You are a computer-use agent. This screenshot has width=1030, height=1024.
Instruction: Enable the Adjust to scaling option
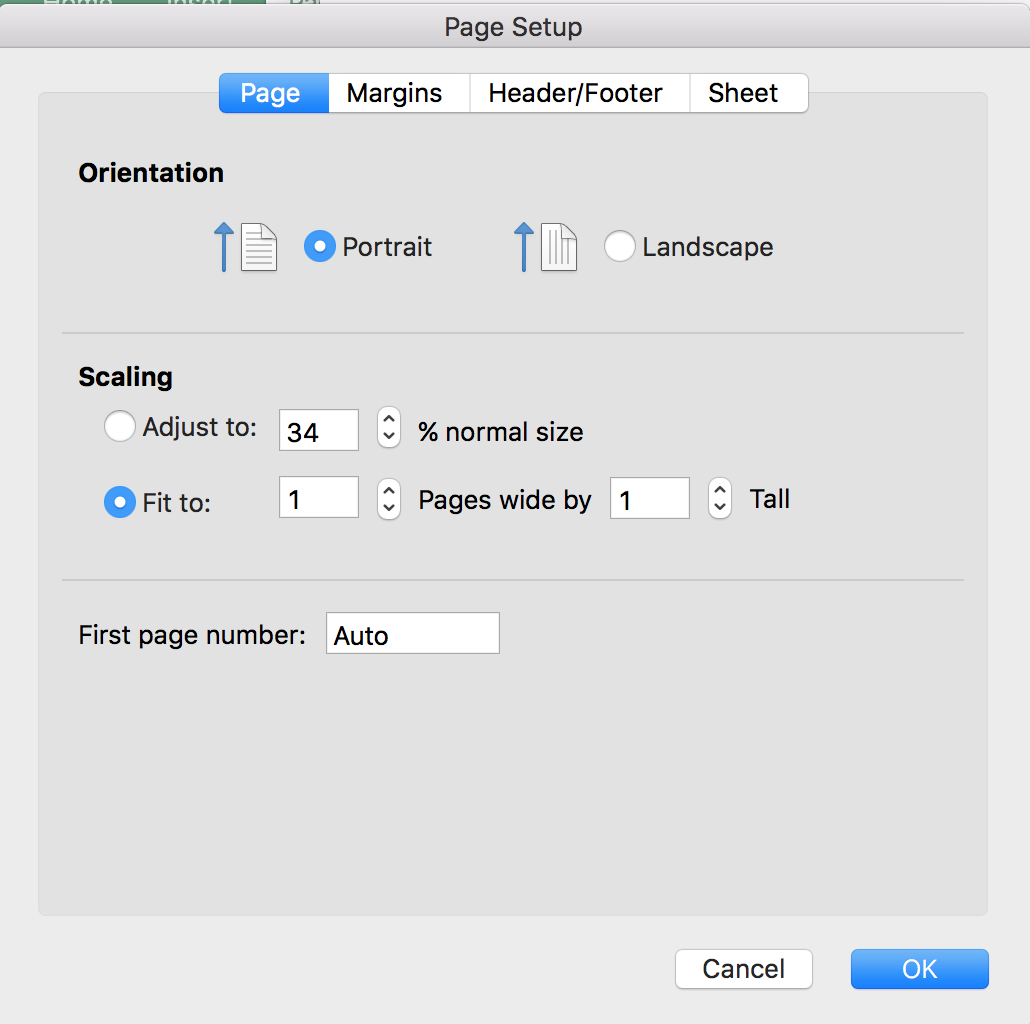(x=120, y=426)
